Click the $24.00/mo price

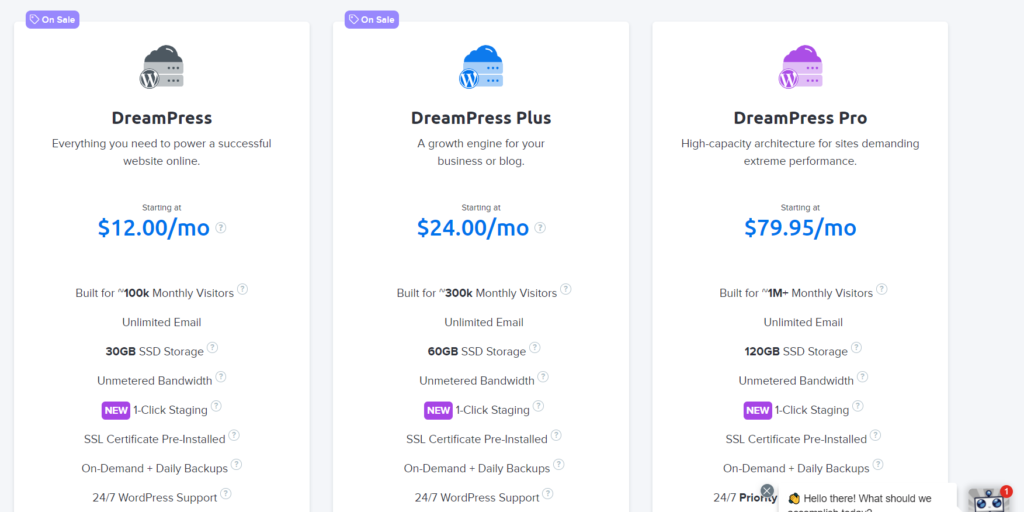pyautogui.click(x=473, y=228)
